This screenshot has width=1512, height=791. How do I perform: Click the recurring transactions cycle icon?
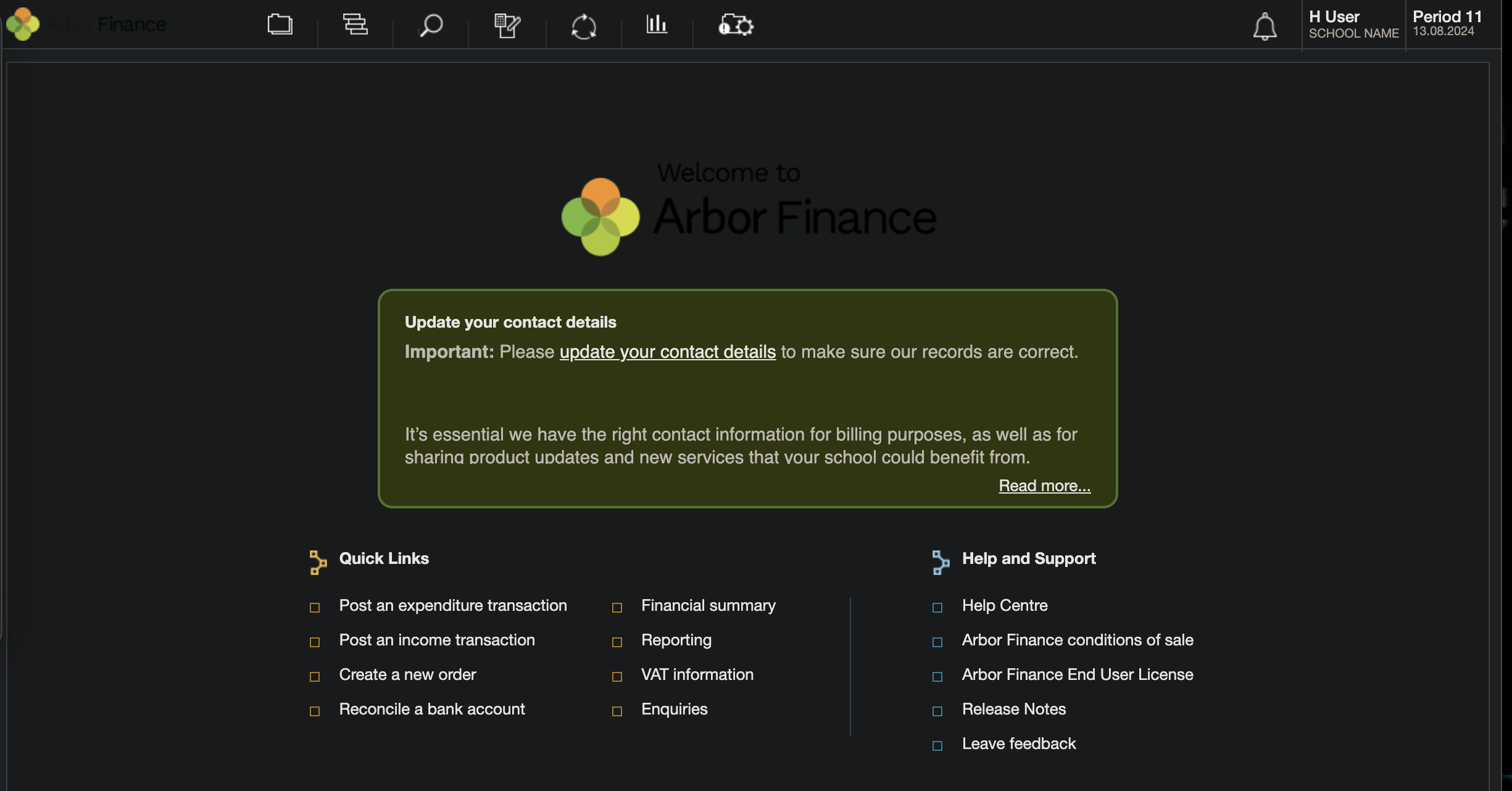pyautogui.click(x=583, y=27)
